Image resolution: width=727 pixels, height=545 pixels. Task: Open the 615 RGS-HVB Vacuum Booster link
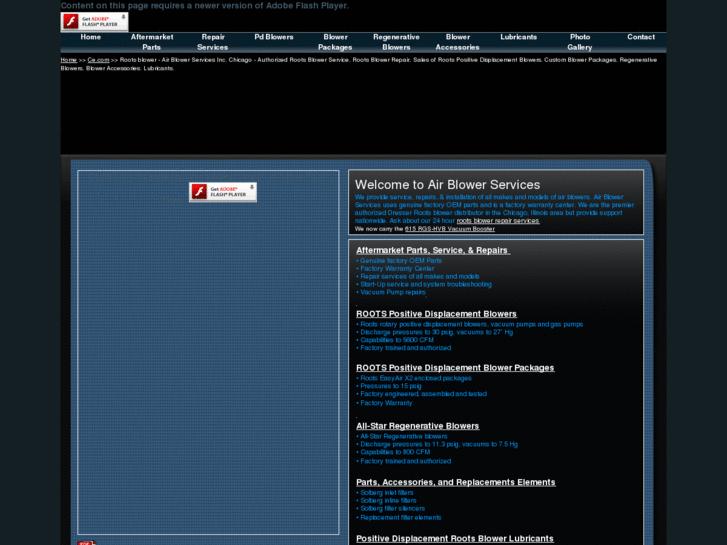pyautogui.click(x=450, y=229)
